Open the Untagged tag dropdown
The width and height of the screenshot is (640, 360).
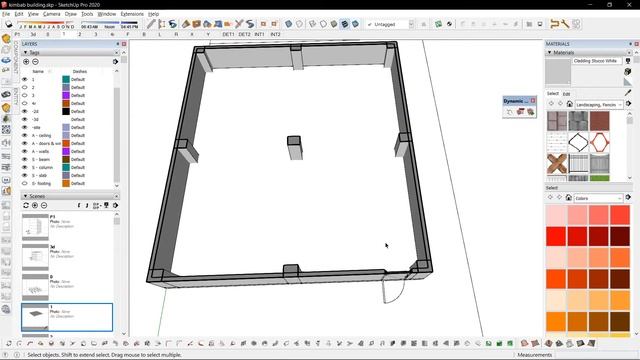click(411, 24)
